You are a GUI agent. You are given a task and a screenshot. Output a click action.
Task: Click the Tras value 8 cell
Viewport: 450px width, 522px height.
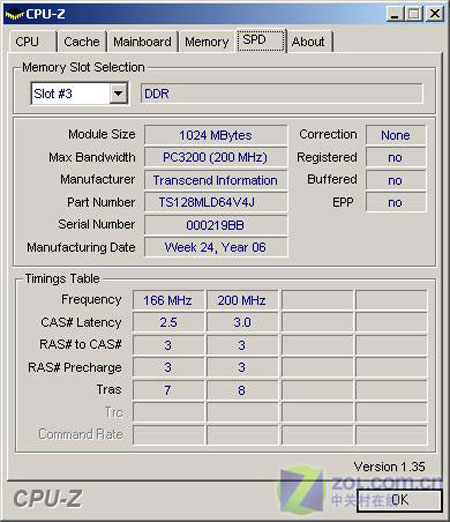242,390
